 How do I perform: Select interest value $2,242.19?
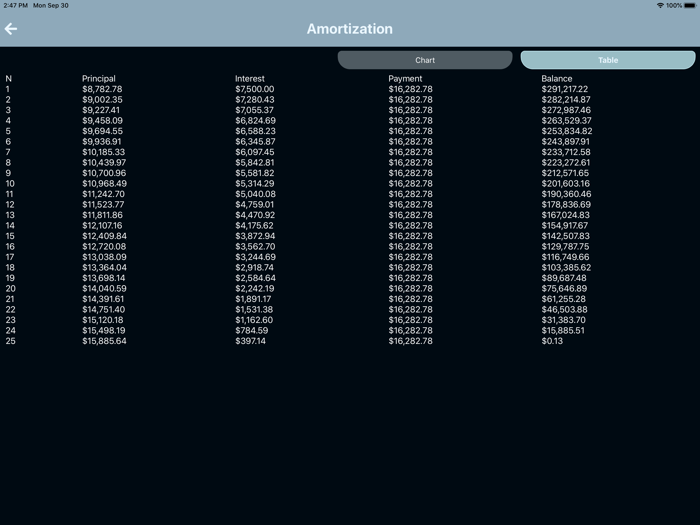254,288
